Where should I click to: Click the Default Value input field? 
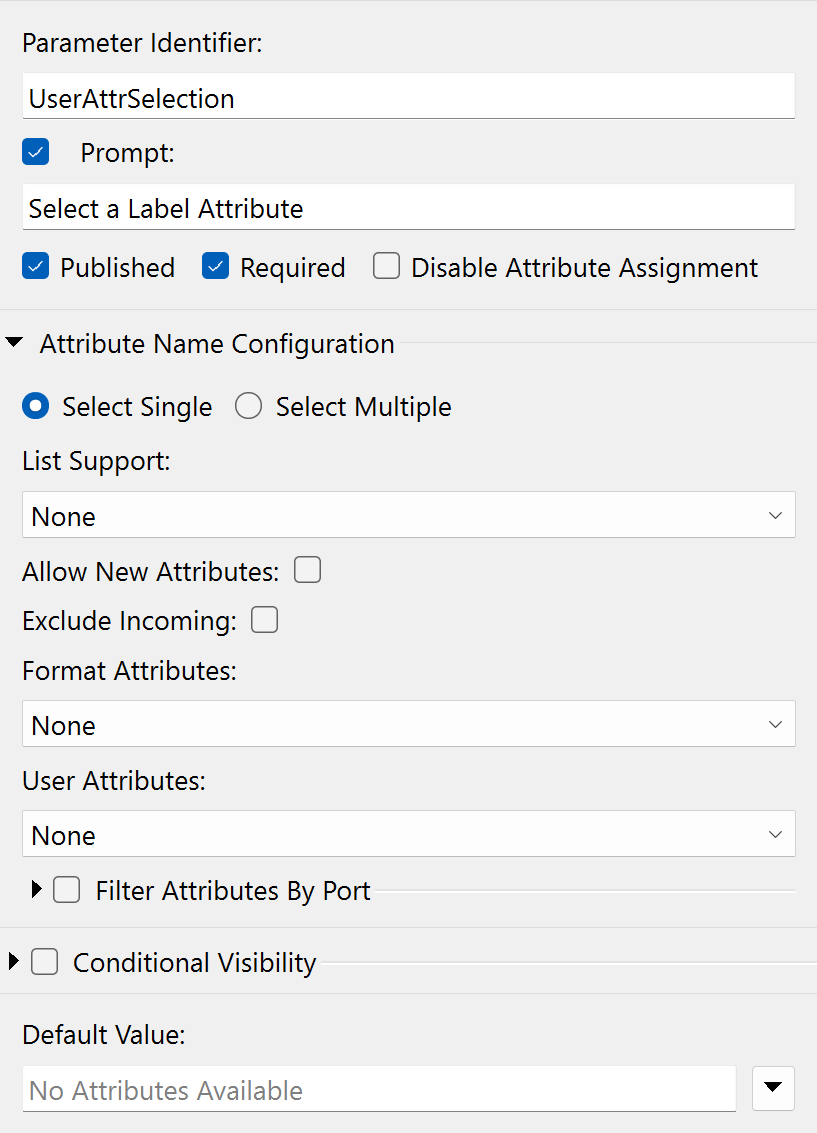click(x=380, y=1088)
